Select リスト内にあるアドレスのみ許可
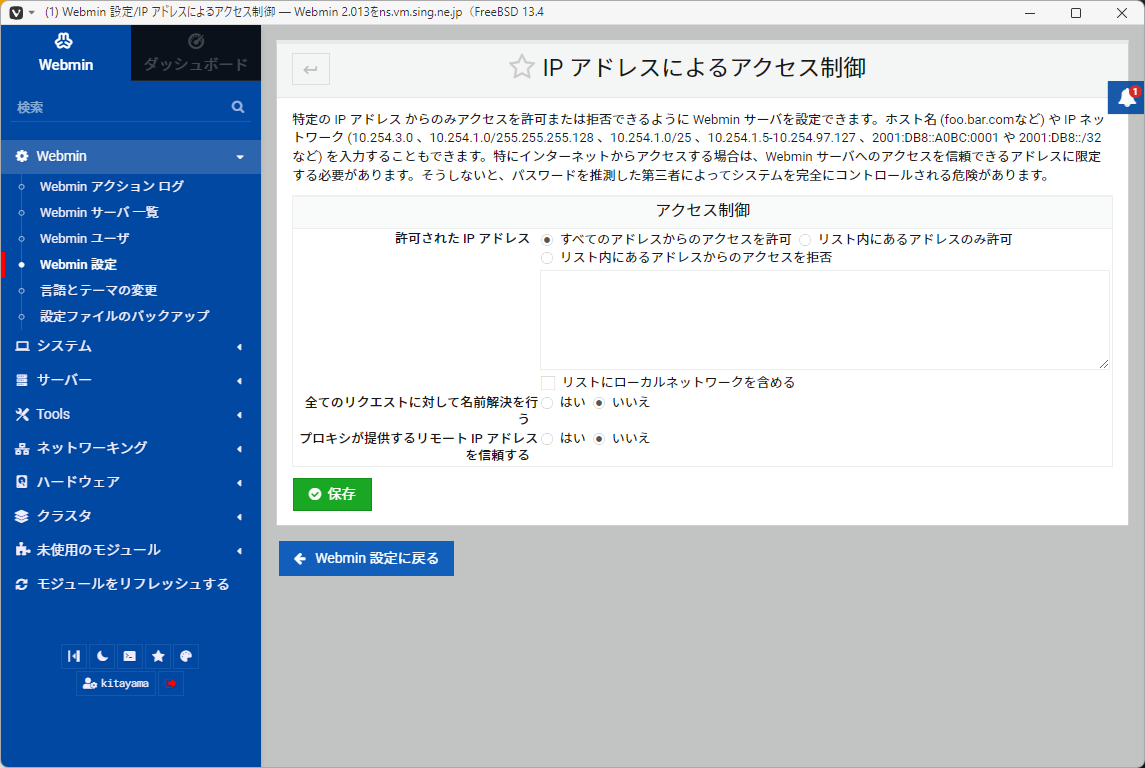 pyautogui.click(x=805, y=240)
